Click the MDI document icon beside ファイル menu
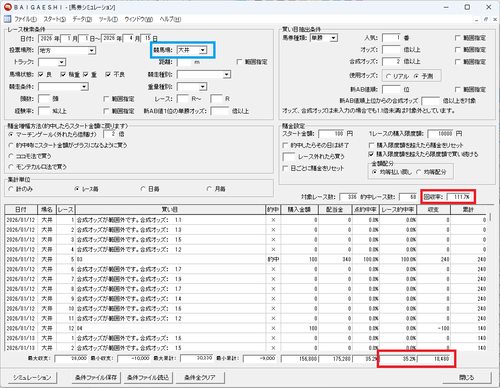Image resolution: width=500 pixels, height=388 pixels. coord(7,19)
